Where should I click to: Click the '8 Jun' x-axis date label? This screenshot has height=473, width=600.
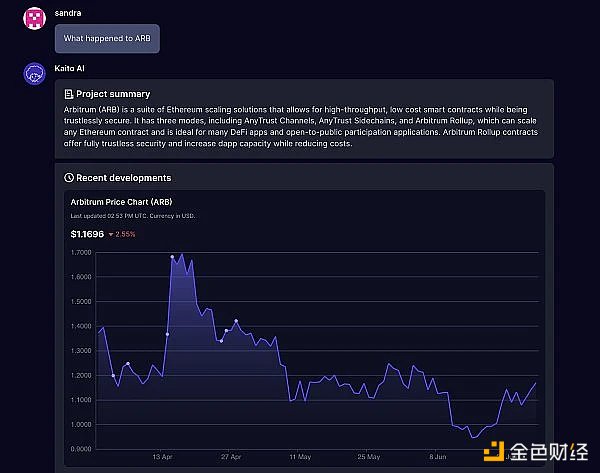(x=438, y=457)
